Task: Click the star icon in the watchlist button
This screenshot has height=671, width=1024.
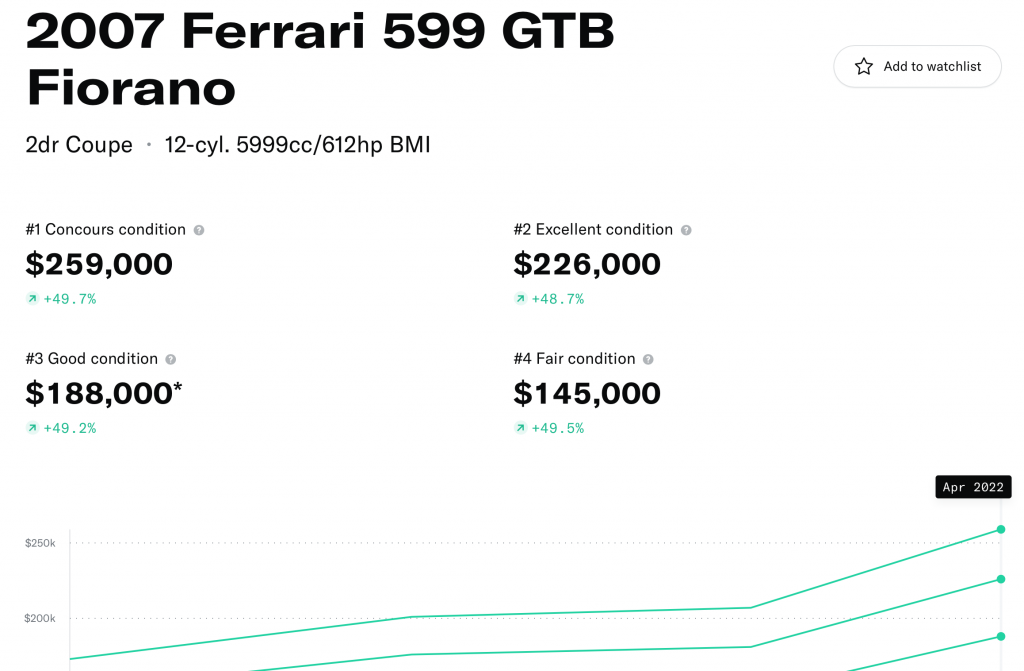Action: click(864, 66)
